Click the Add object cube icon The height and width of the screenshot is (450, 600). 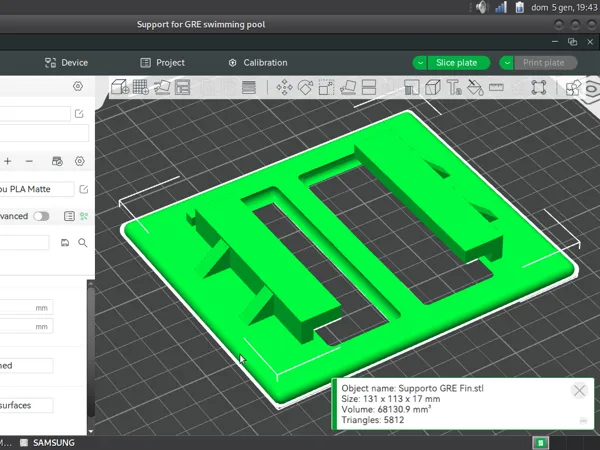pyautogui.click(x=120, y=87)
